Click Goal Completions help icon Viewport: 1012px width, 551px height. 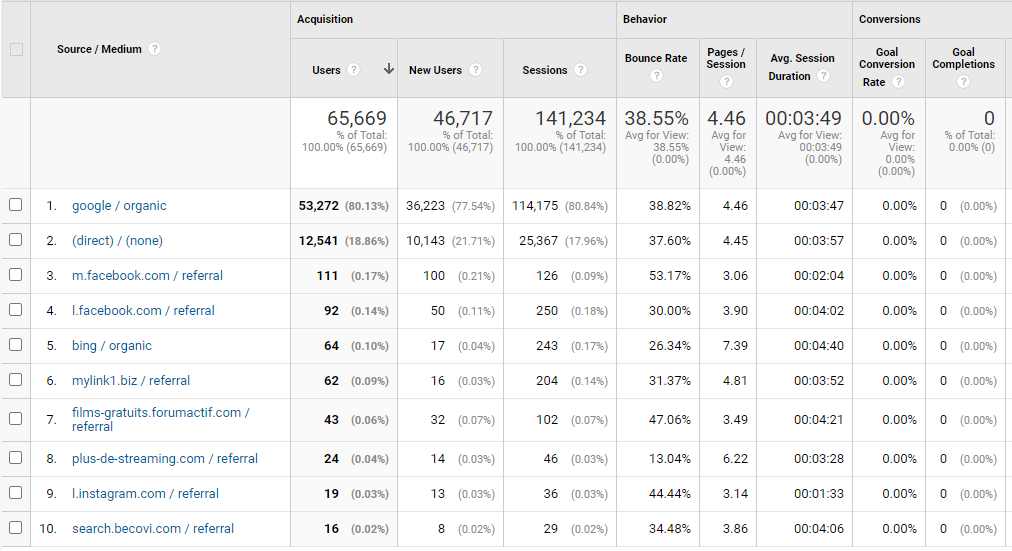(963, 81)
